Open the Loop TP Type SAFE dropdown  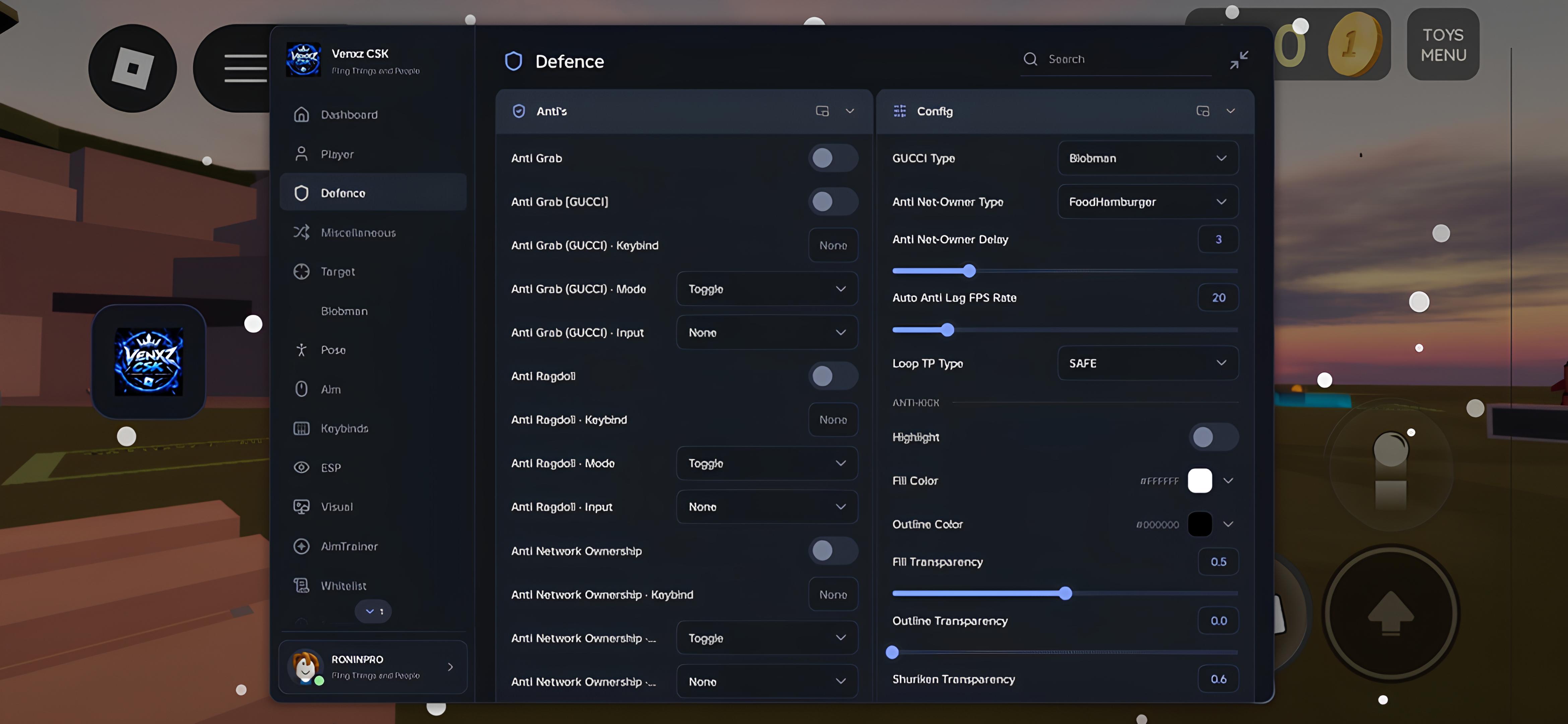1148,363
